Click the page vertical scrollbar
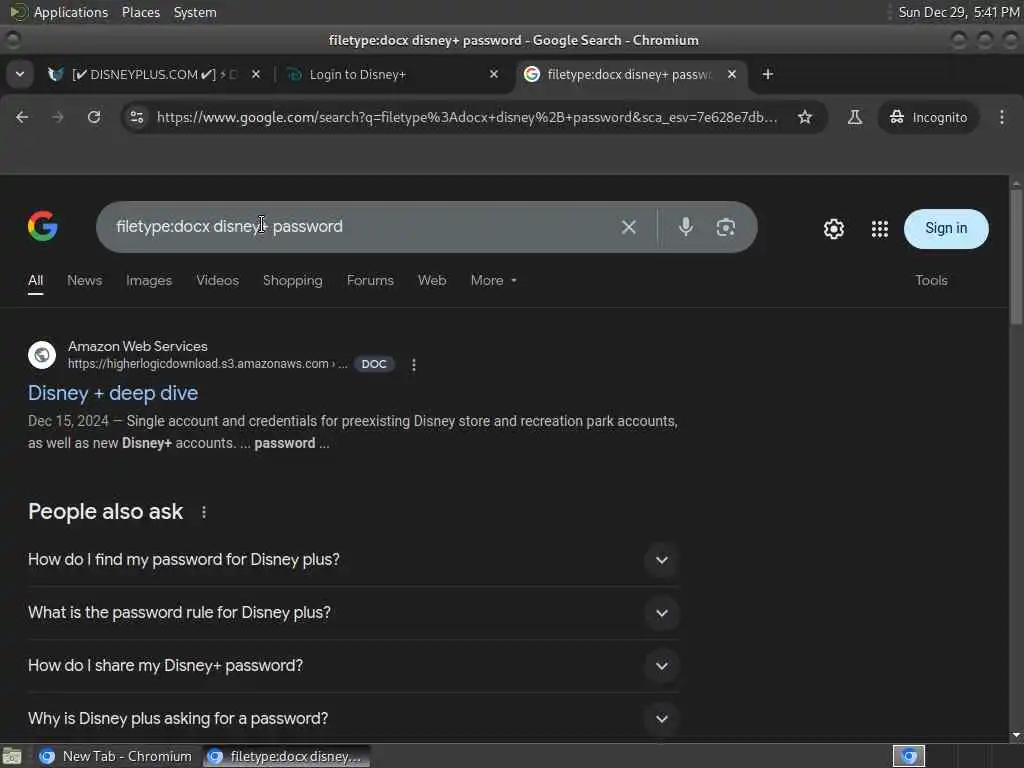1024x768 pixels. coord(1016,256)
